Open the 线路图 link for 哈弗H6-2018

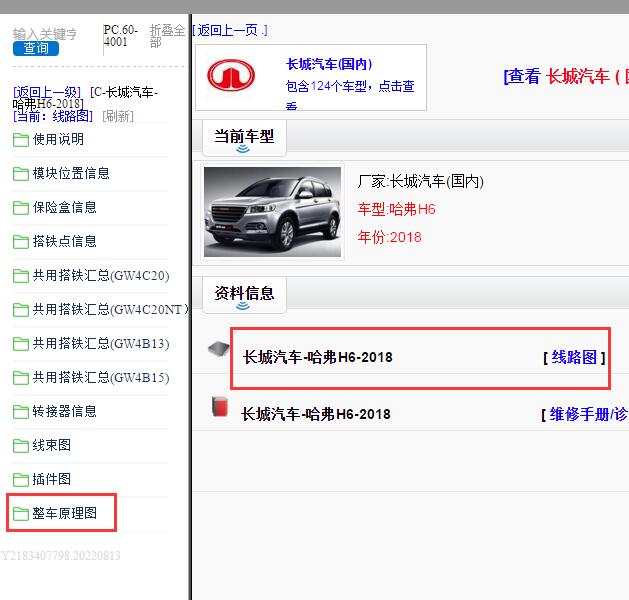click(x=574, y=357)
